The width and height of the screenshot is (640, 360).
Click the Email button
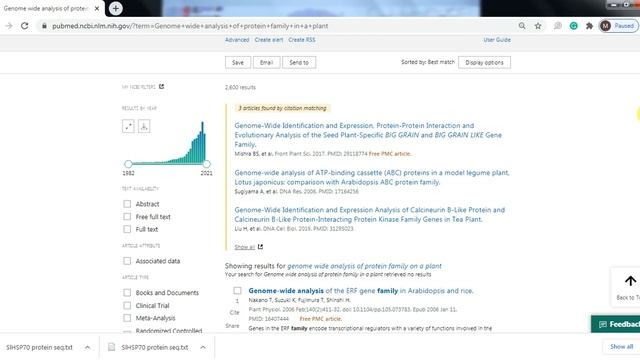267,62
